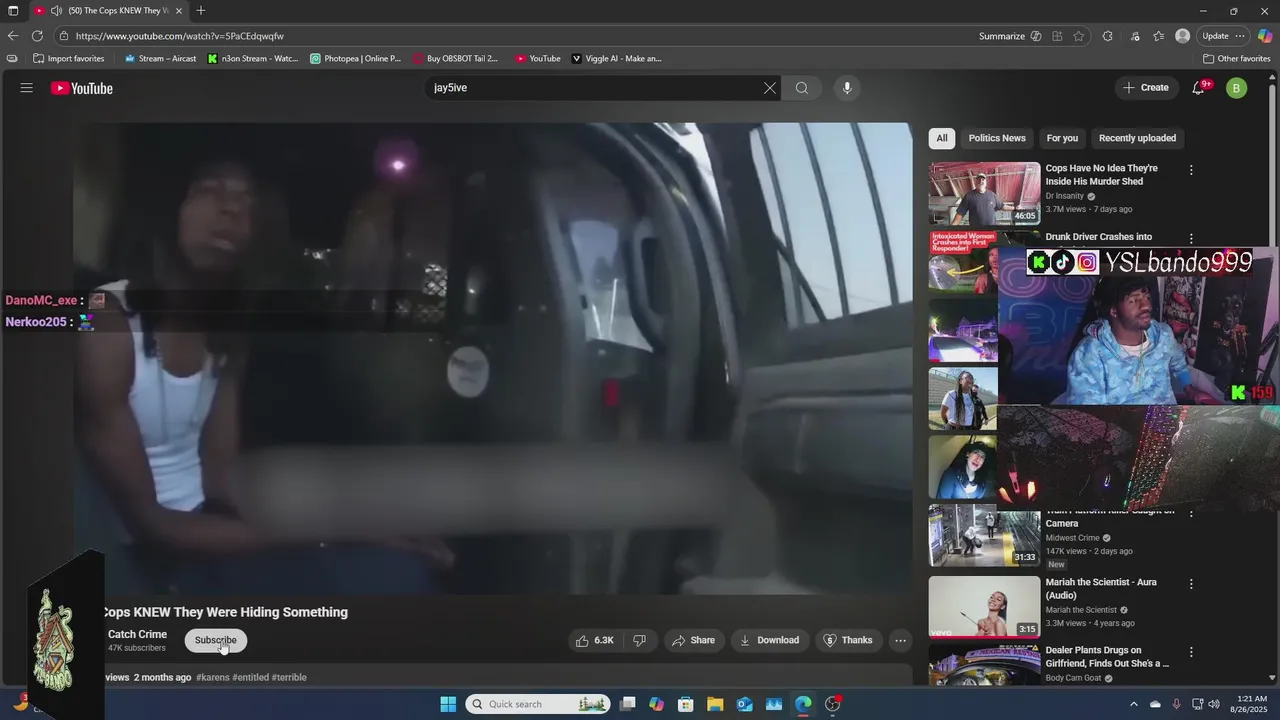The height and width of the screenshot is (720, 1280).
Task: Open the browser extensions puzzle icon
Action: [x=1108, y=36]
